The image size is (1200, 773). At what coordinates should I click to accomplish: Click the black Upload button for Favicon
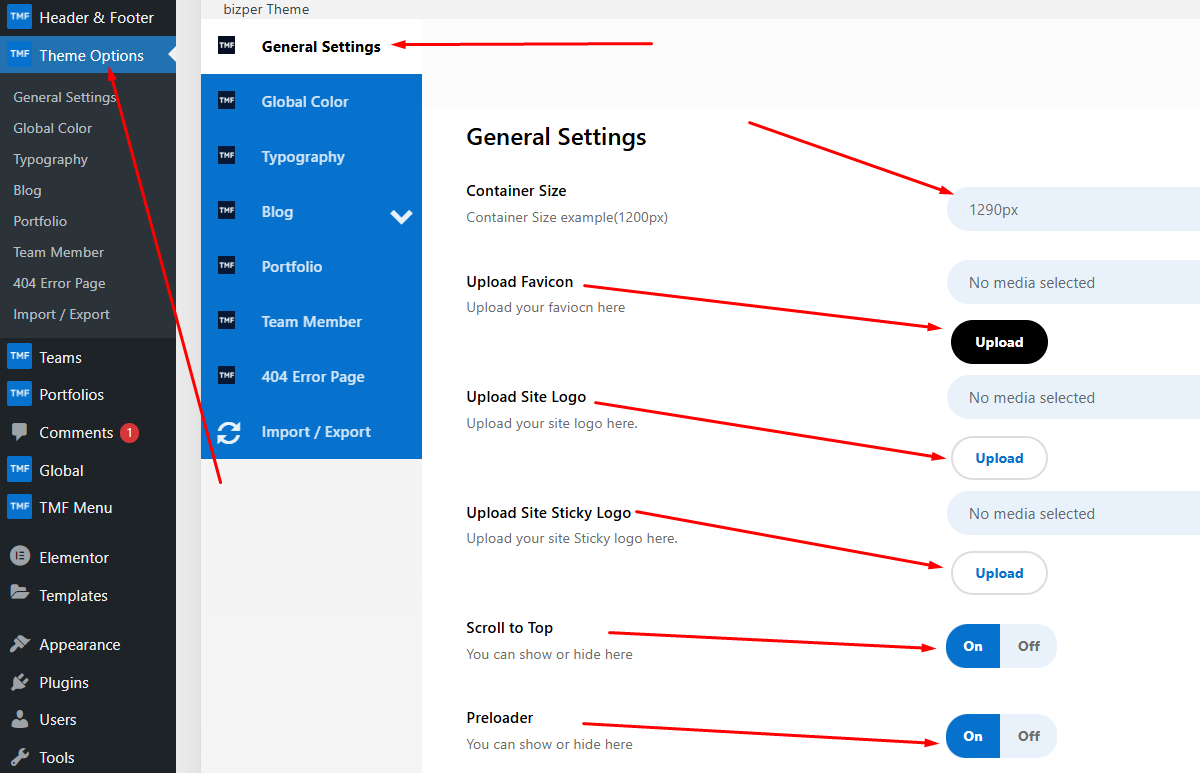click(999, 342)
